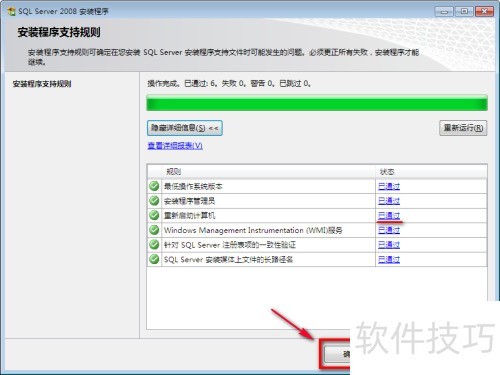Screen dimensions: 500x375
Task: Collapse details with the 隐藏详细信息(S) button
Action: (x=185, y=128)
